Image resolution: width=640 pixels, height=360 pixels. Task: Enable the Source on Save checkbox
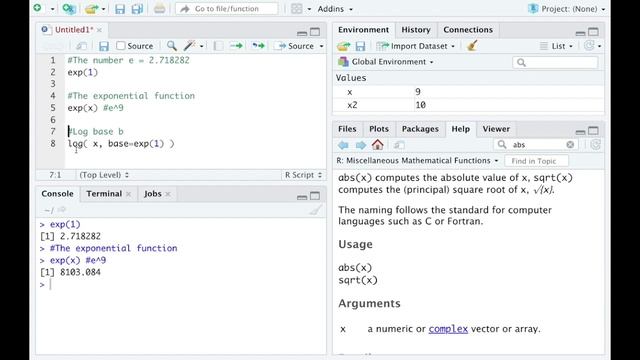tap(120, 46)
